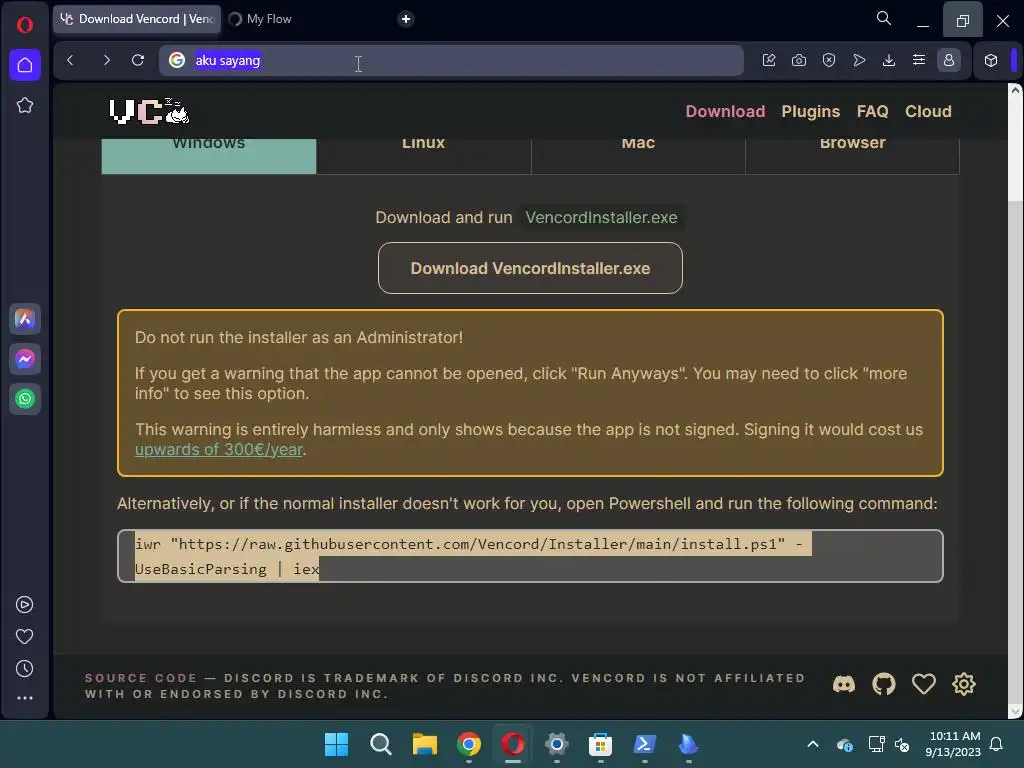Screen dimensions: 1024x768
Task: Open bookmarks star in sidebar
Action: [x=25, y=105]
